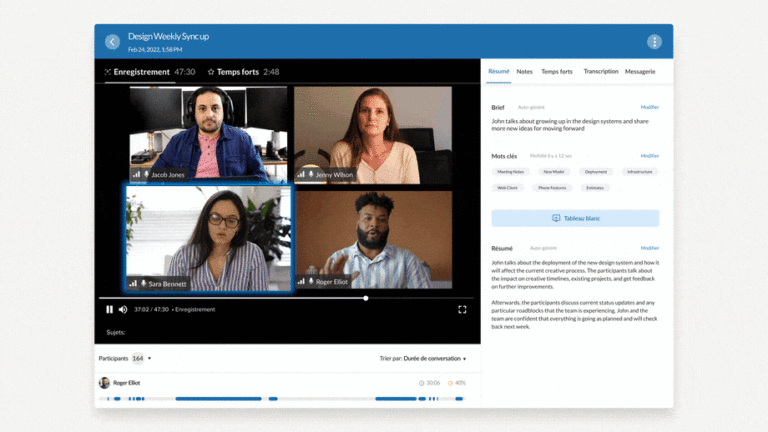Click the star icon beside Temps forts
Screen dimensions: 768x432
pyautogui.click(x=211, y=72)
